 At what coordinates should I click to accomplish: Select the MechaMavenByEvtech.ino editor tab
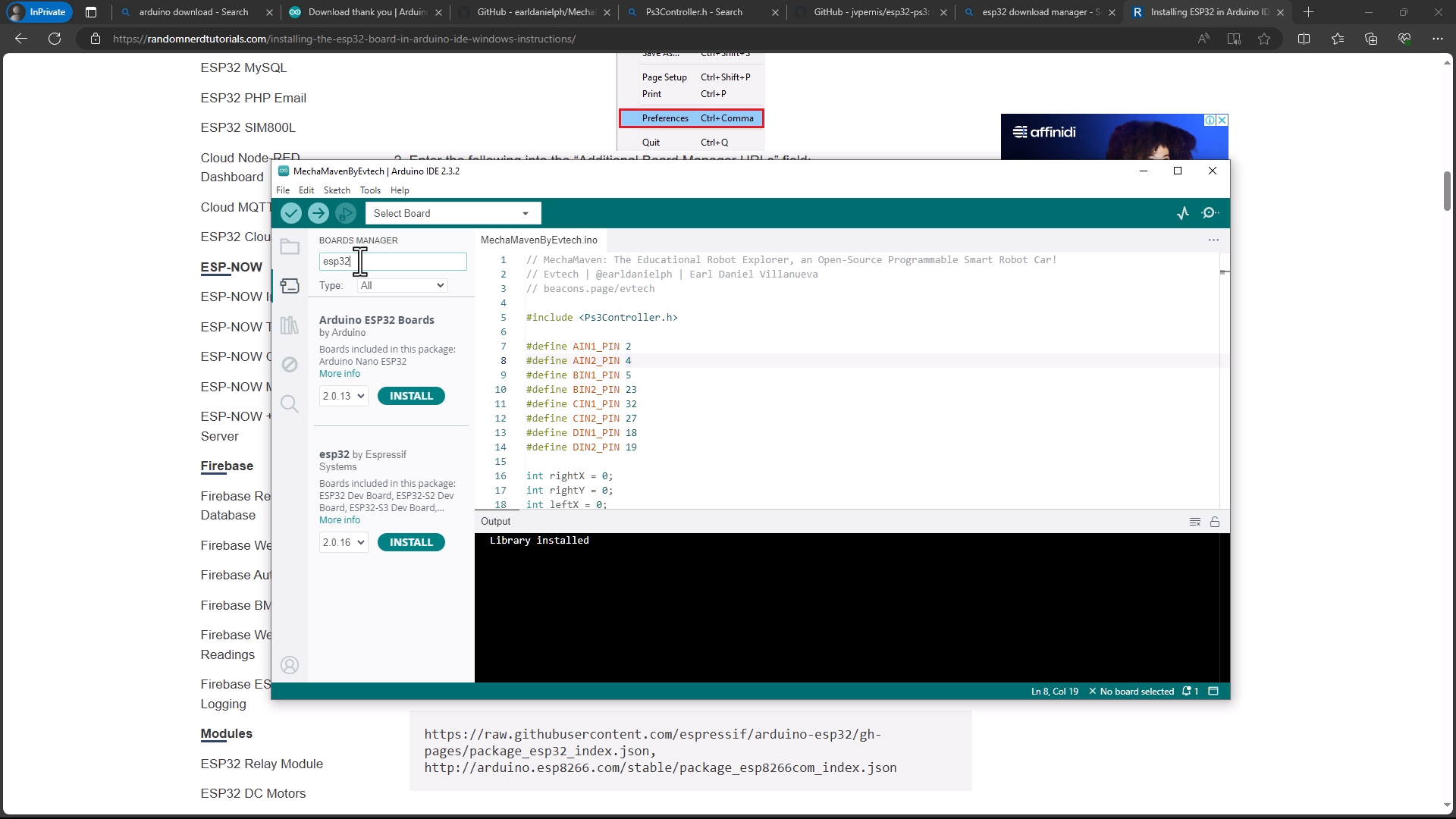[538, 240]
